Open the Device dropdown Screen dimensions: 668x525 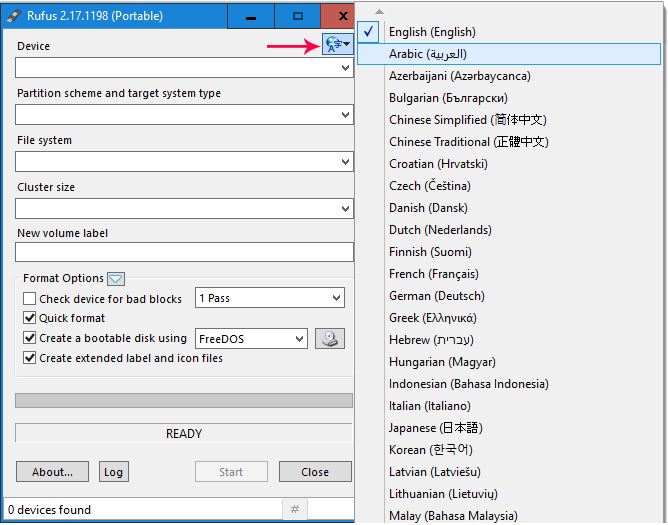coord(184,68)
